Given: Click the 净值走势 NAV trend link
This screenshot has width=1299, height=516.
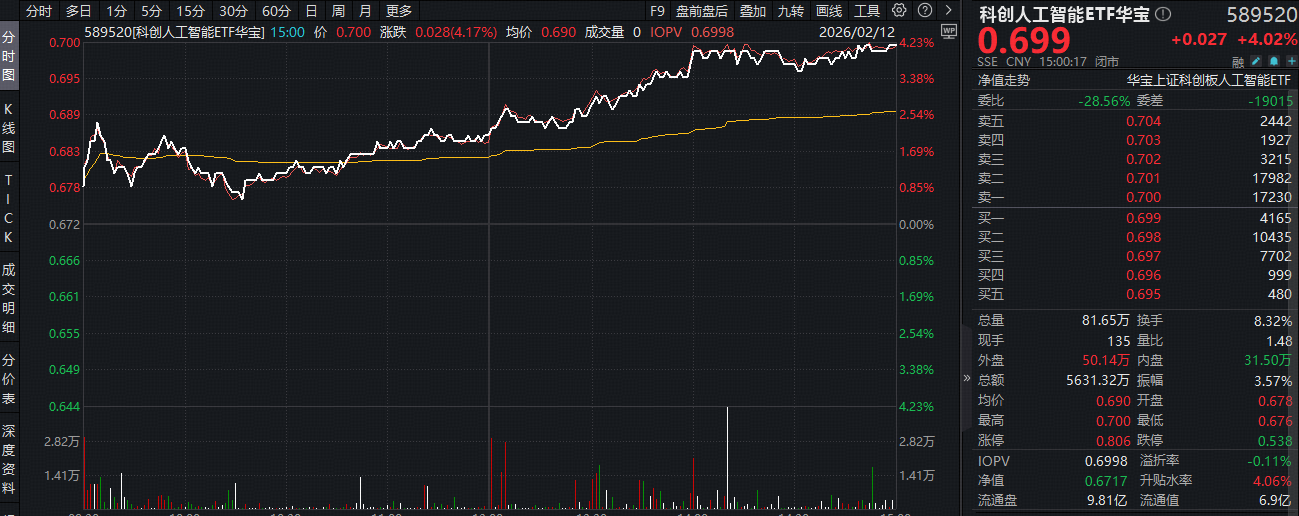Looking at the screenshot, I should tap(1003, 80).
